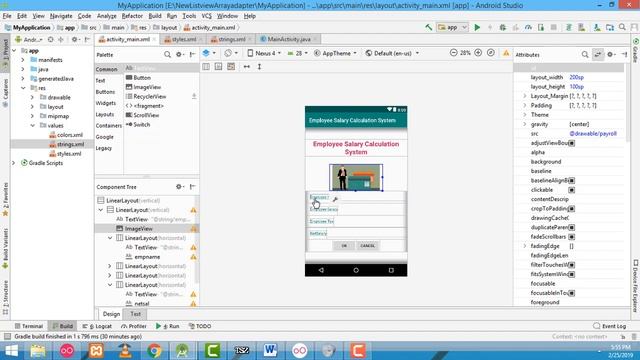Toggle the clickable checkbox
This screenshot has width=640, height=360.
tap(572, 190)
